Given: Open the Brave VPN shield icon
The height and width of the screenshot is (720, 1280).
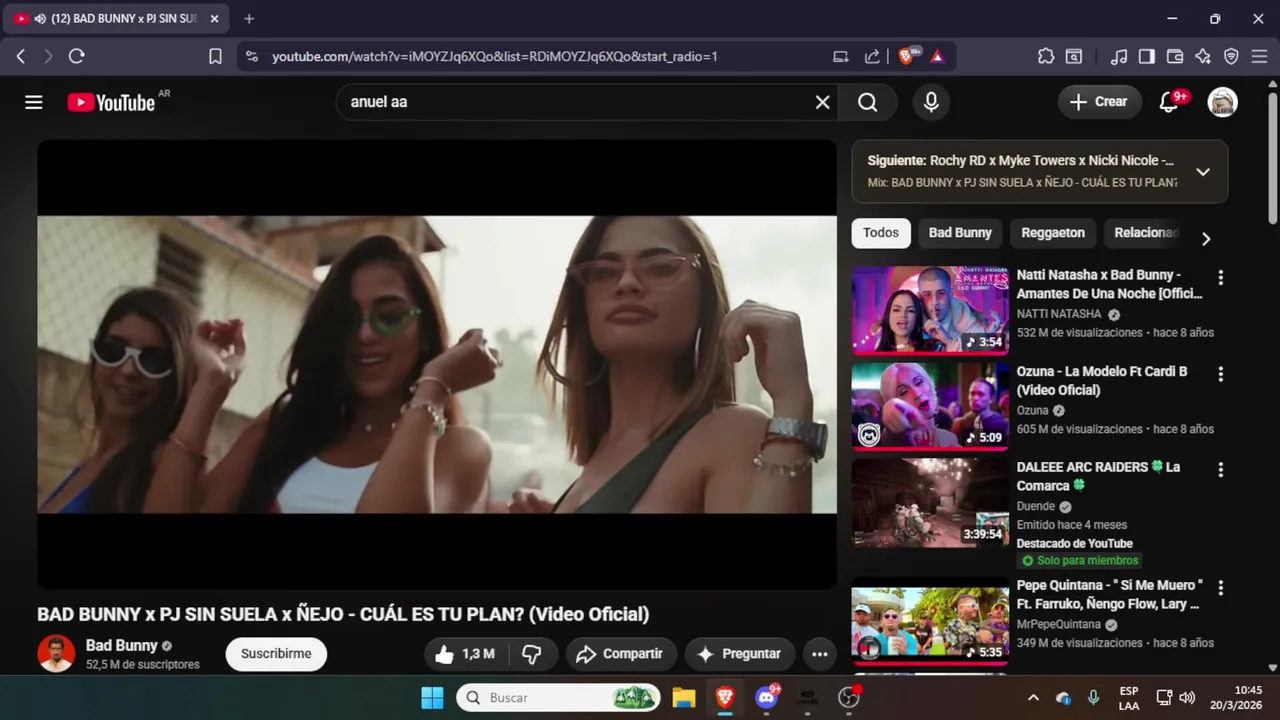Looking at the screenshot, I should [x=1231, y=57].
